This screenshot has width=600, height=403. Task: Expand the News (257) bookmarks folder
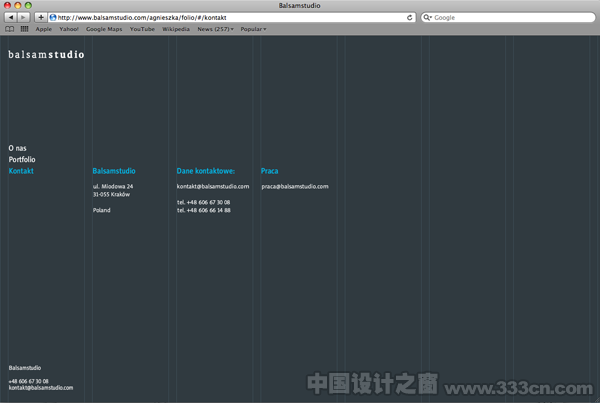point(215,29)
